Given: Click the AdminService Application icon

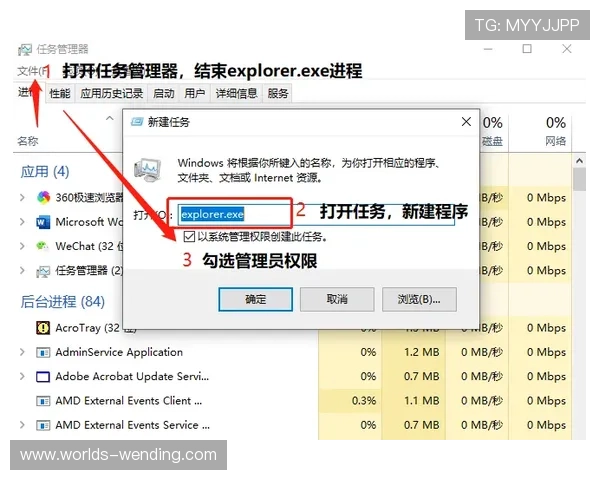Looking at the screenshot, I should [x=43, y=352].
